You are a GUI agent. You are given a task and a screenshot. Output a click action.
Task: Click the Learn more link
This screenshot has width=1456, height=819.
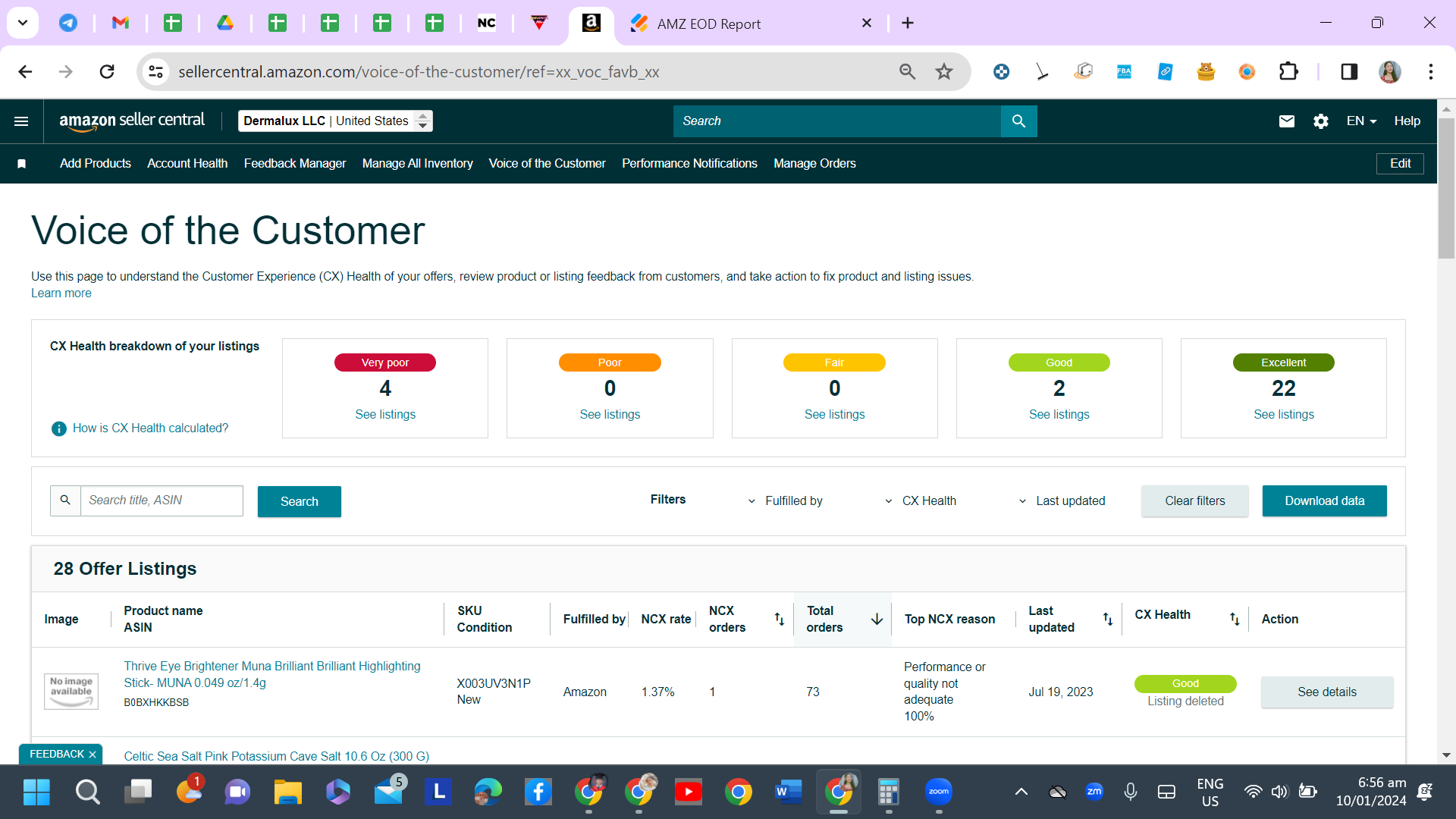click(x=61, y=293)
